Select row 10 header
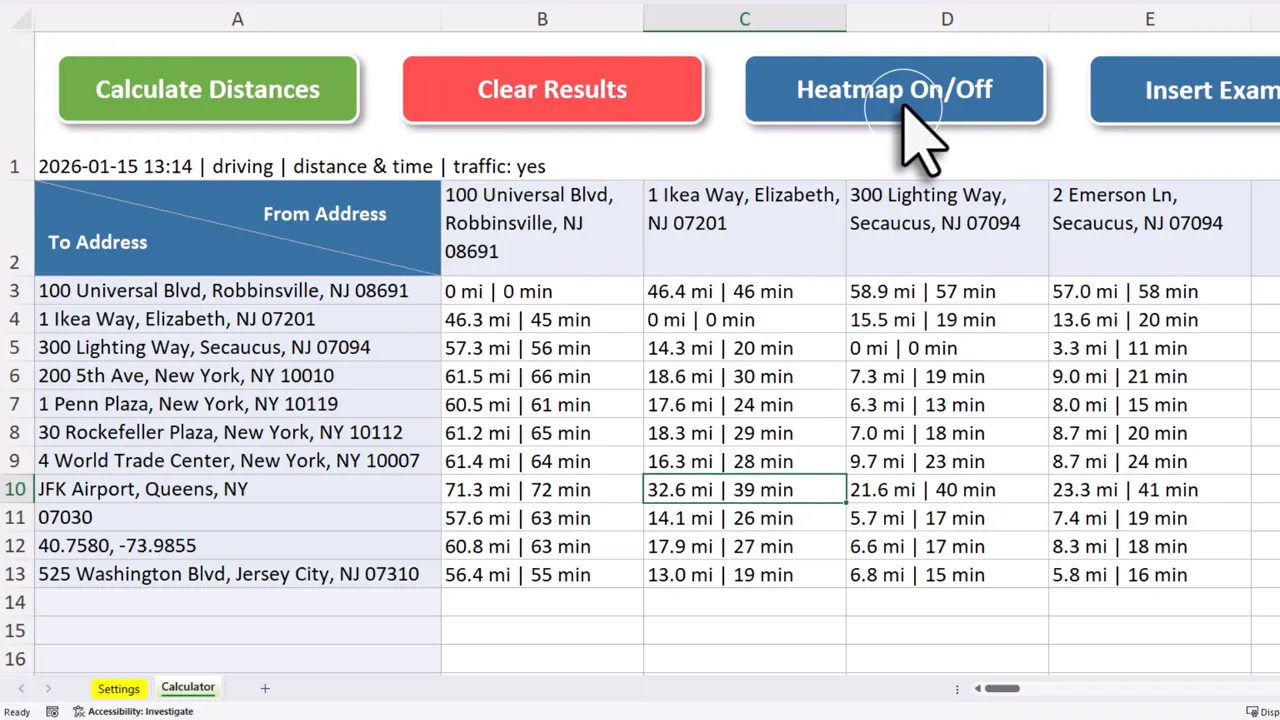This screenshot has height=720, width=1280. point(16,489)
